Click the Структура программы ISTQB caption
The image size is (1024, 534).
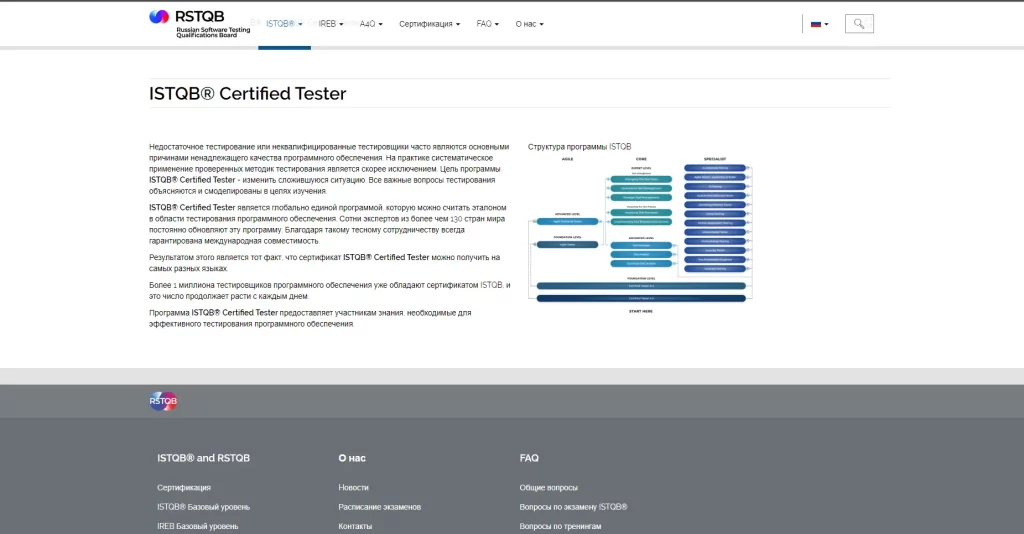pos(579,147)
